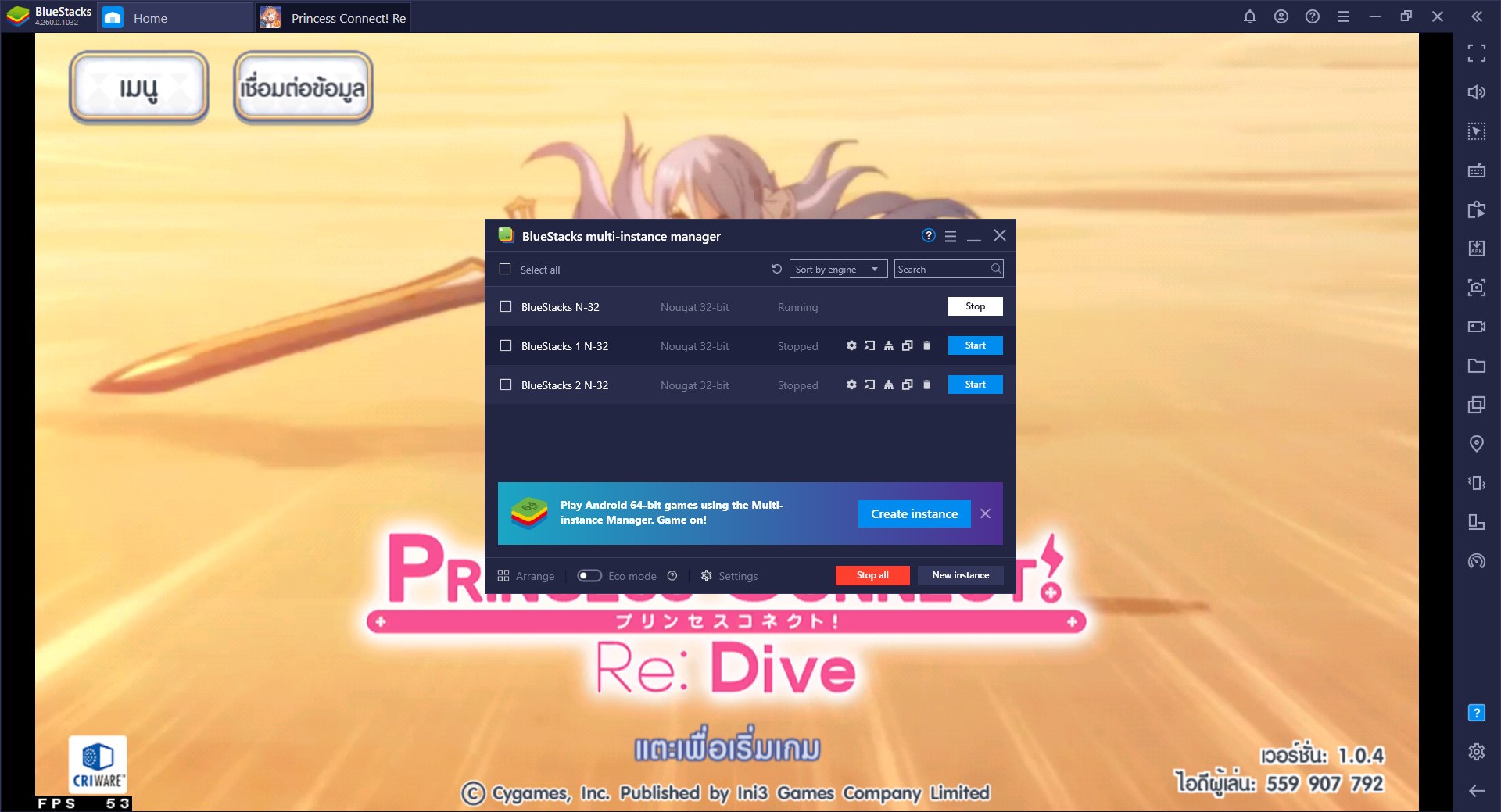Stop the BlueStacks N-32 instance
Screen dimensions: 1501x812
(975, 306)
